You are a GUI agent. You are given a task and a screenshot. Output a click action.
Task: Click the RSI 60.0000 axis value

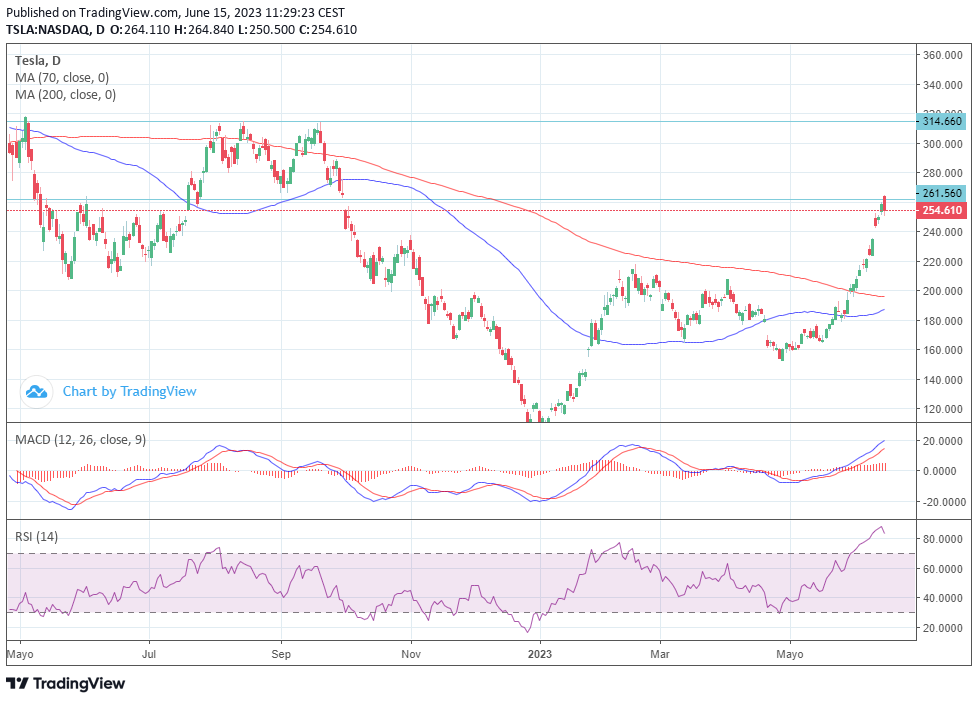[942, 569]
